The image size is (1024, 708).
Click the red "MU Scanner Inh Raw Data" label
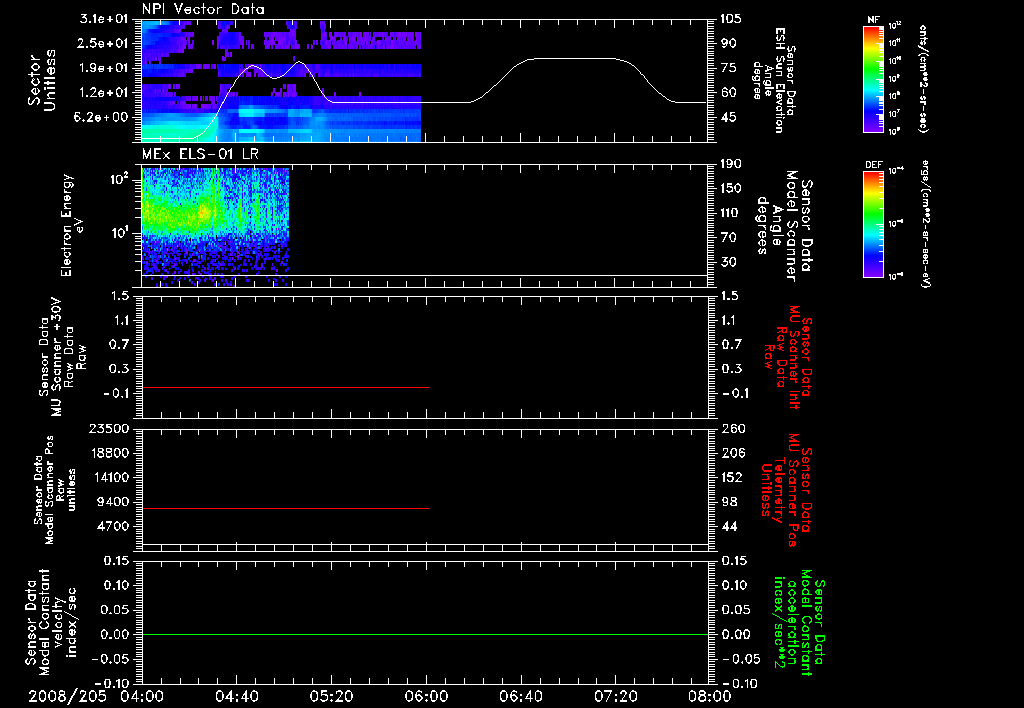[x=786, y=357]
